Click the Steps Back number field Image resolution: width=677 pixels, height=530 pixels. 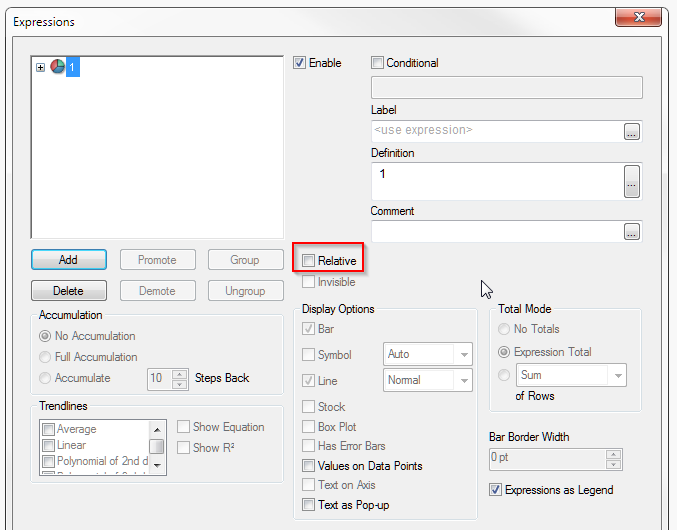(x=159, y=379)
